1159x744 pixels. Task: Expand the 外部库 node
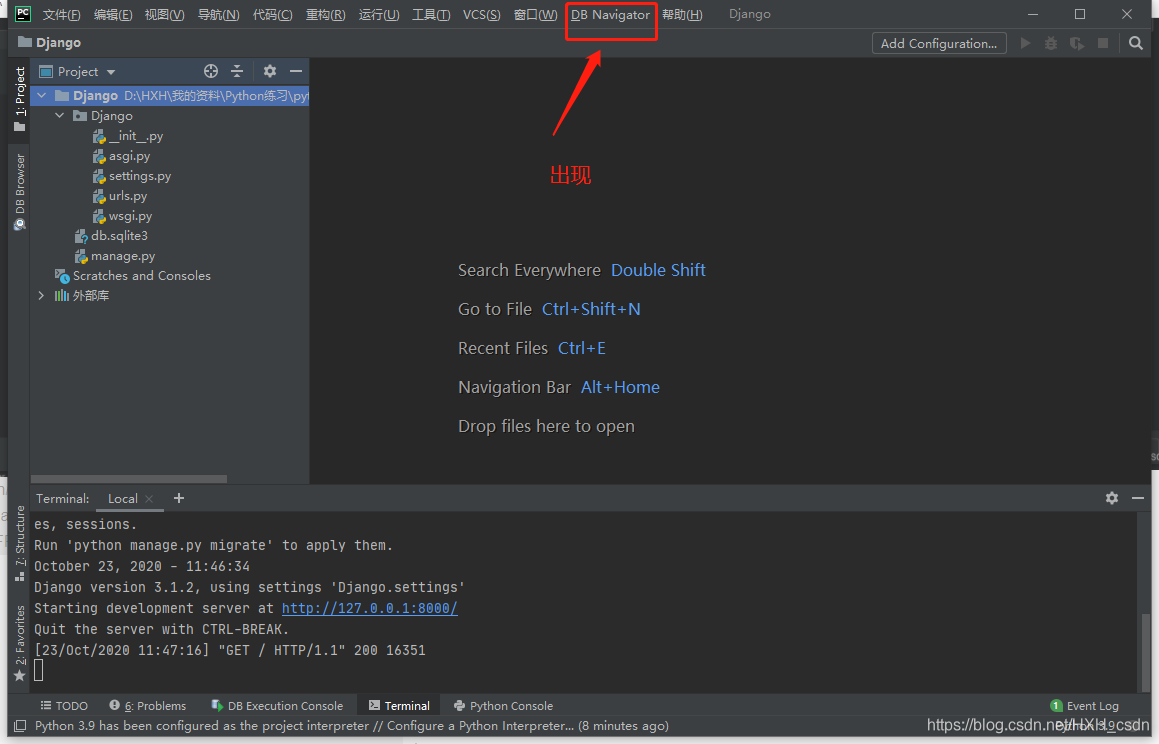click(x=41, y=296)
